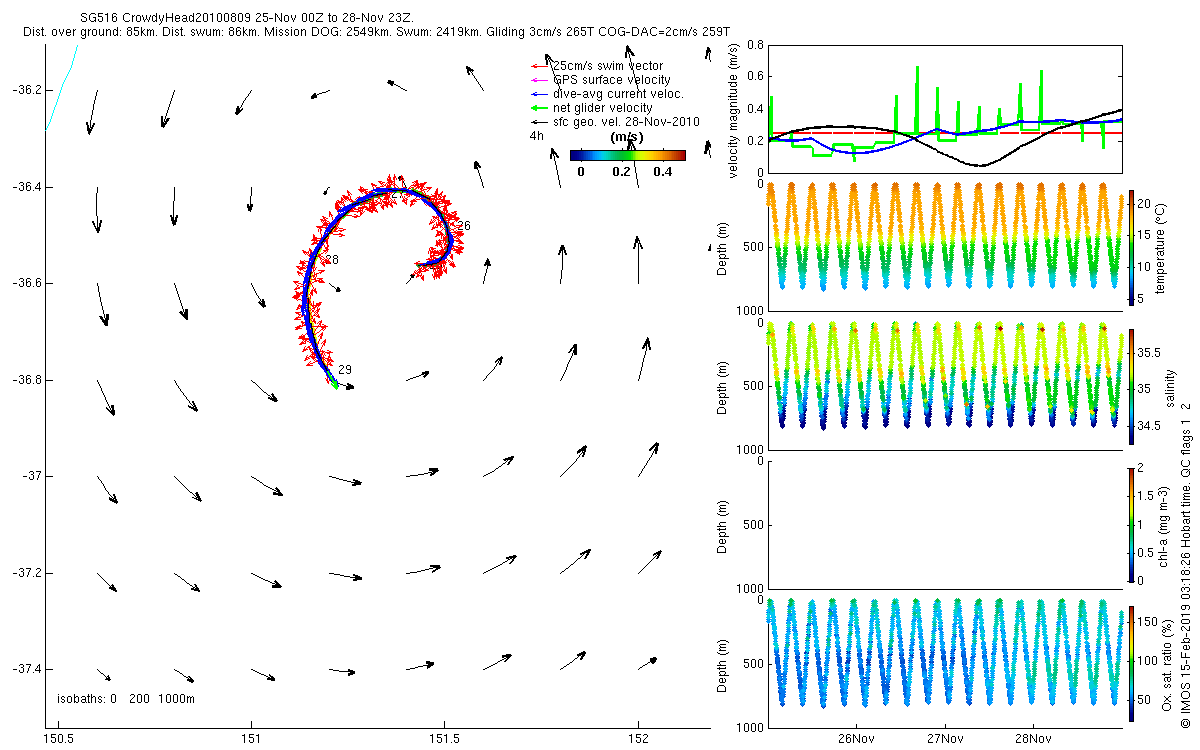Click the '27Nov' date tick label
Viewport: 1200px width, 750px height.
pyautogui.click(x=944, y=739)
